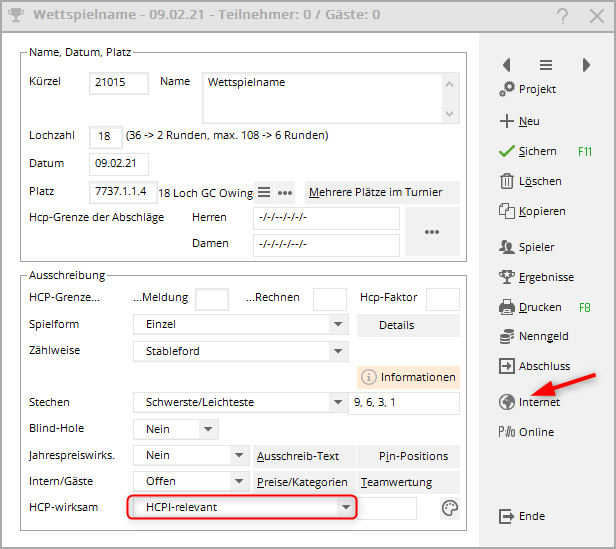Open the Zählweise Stableford dropdown

(x=338, y=351)
